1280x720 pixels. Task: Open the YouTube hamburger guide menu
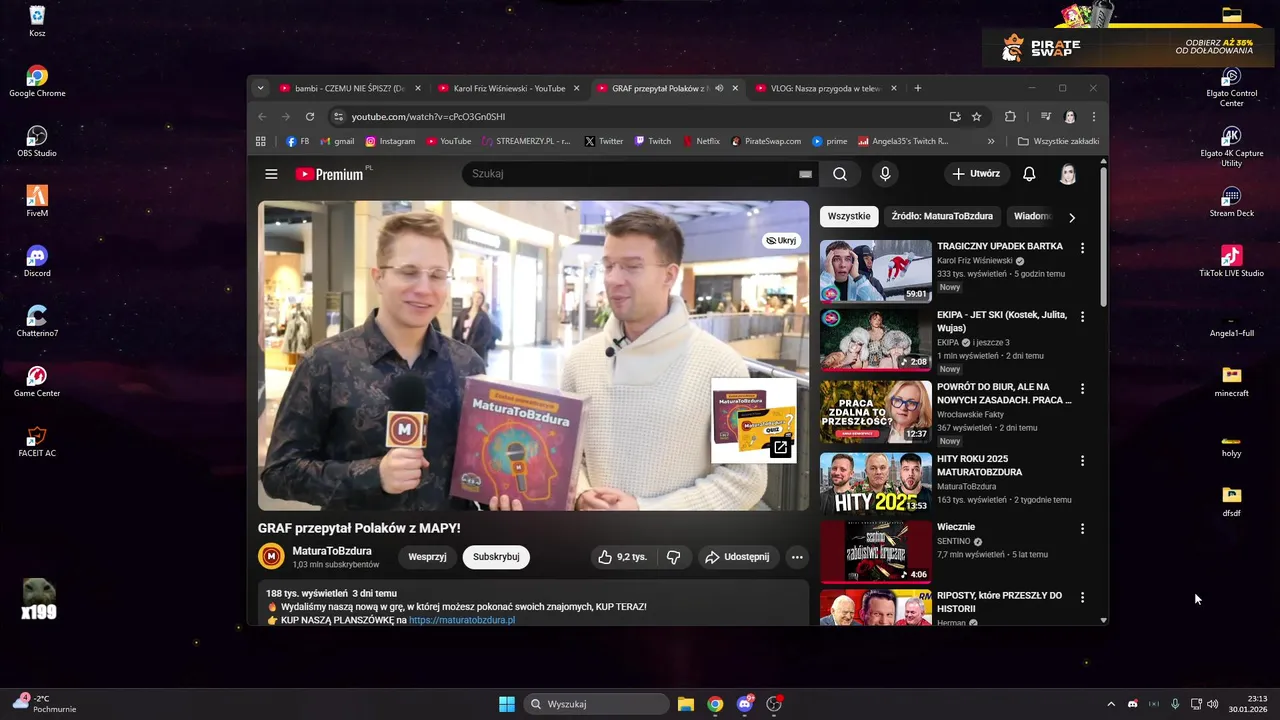pyautogui.click(x=271, y=174)
